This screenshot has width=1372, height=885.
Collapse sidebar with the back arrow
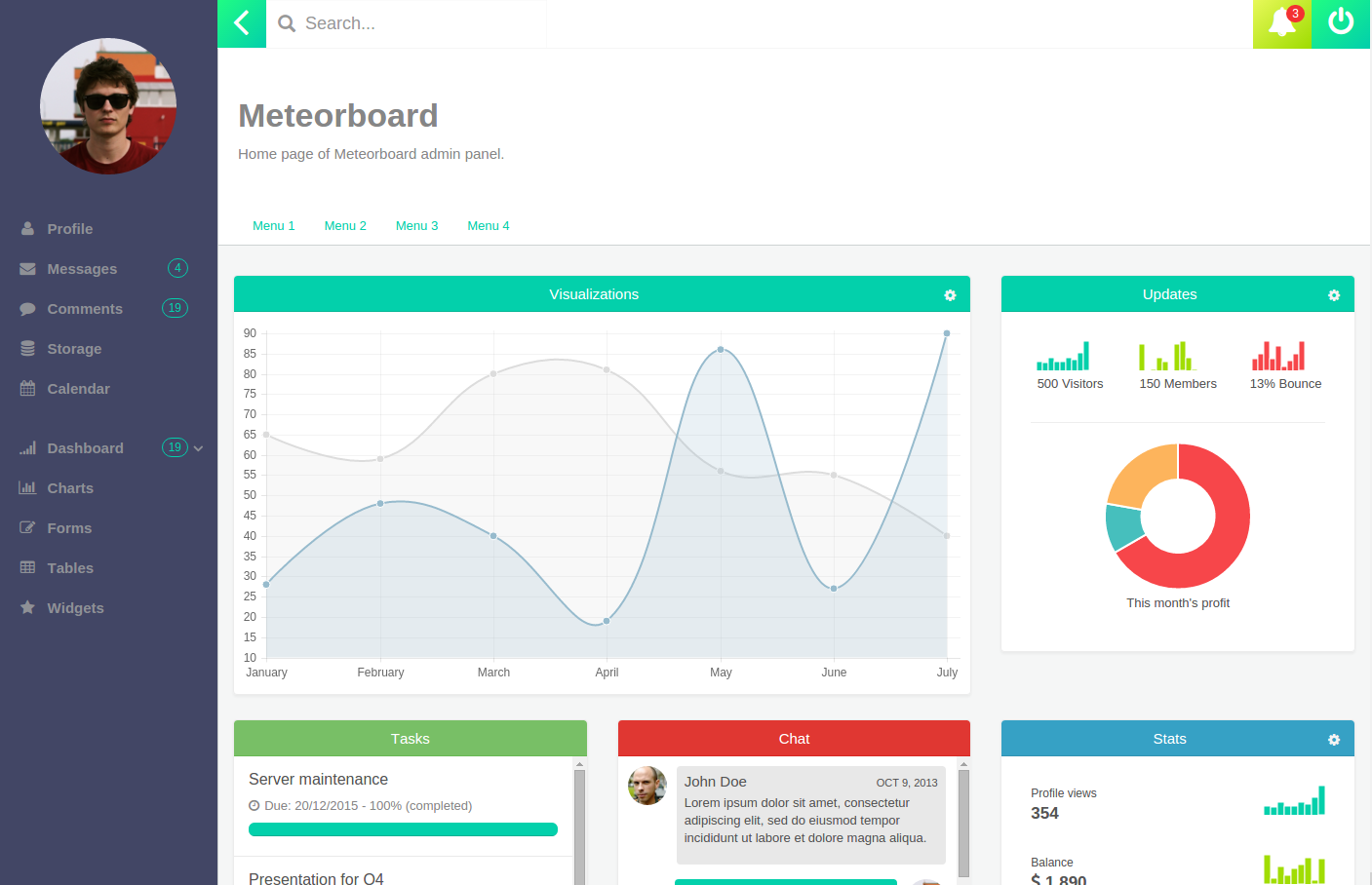(242, 23)
